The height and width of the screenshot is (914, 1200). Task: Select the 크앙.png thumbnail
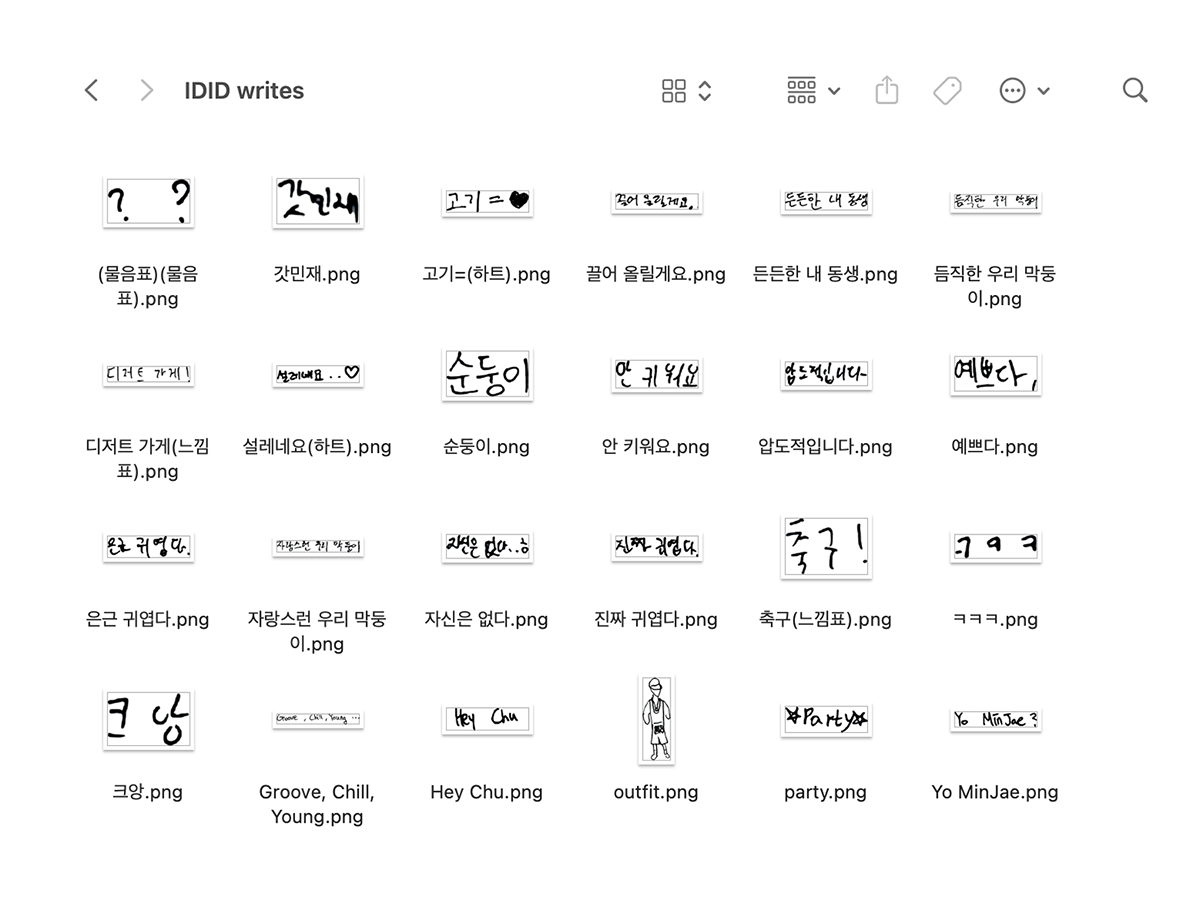(148, 719)
